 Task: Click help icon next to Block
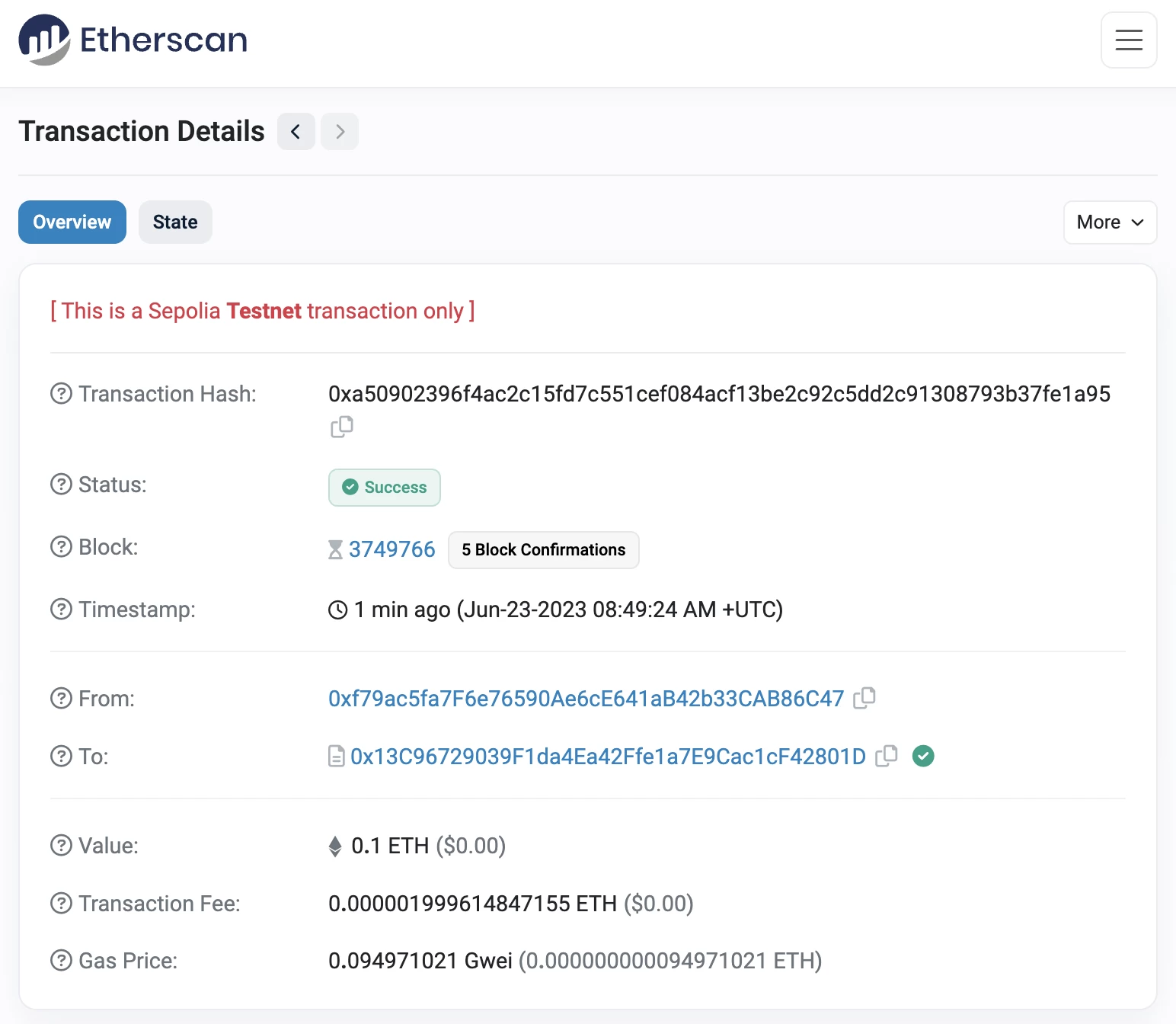coord(61,547)
